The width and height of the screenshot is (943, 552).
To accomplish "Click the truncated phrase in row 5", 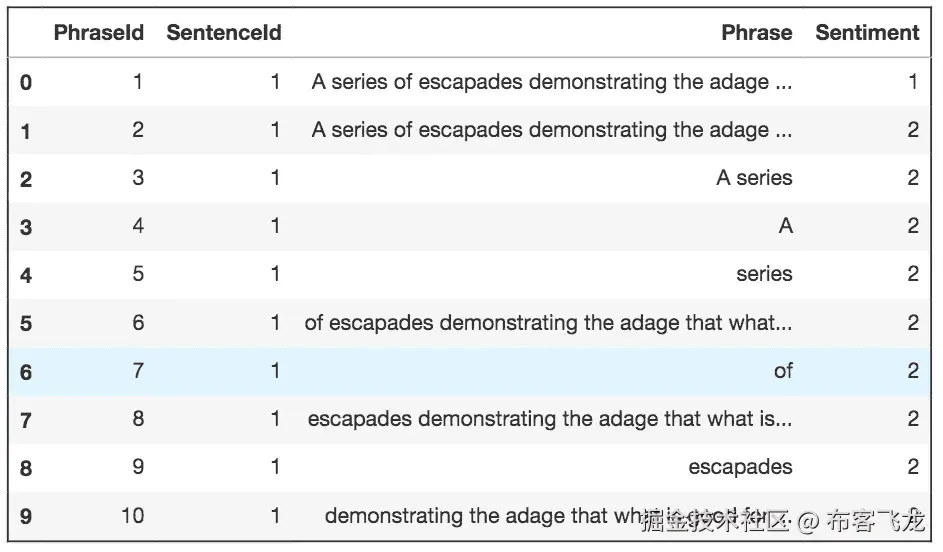I will click(x=548, y=323).
